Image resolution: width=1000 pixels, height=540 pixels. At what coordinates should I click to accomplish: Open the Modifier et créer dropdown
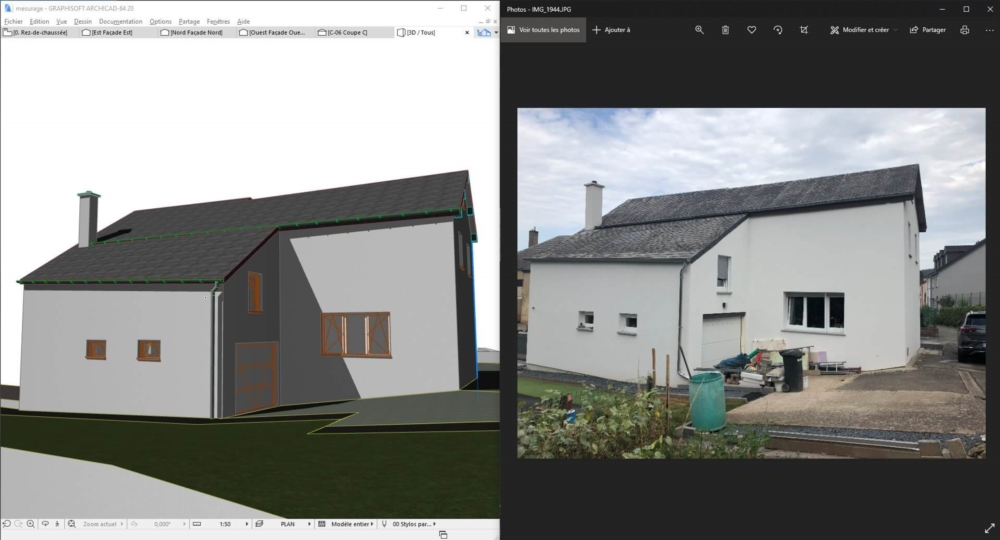863,30
